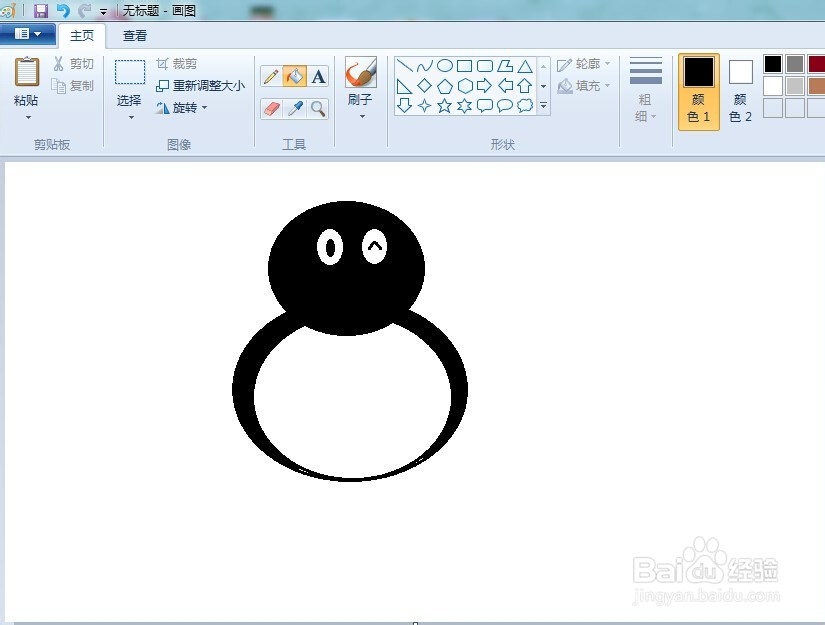
Task: Pick the Polygon shape
Action: (x=505, y=66)
